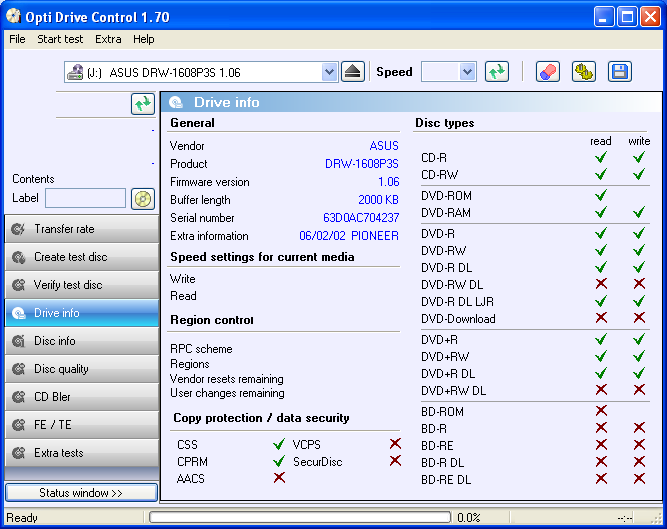Click the floppy disk save icon
The image size is (667, 529).
pos(620,72)
